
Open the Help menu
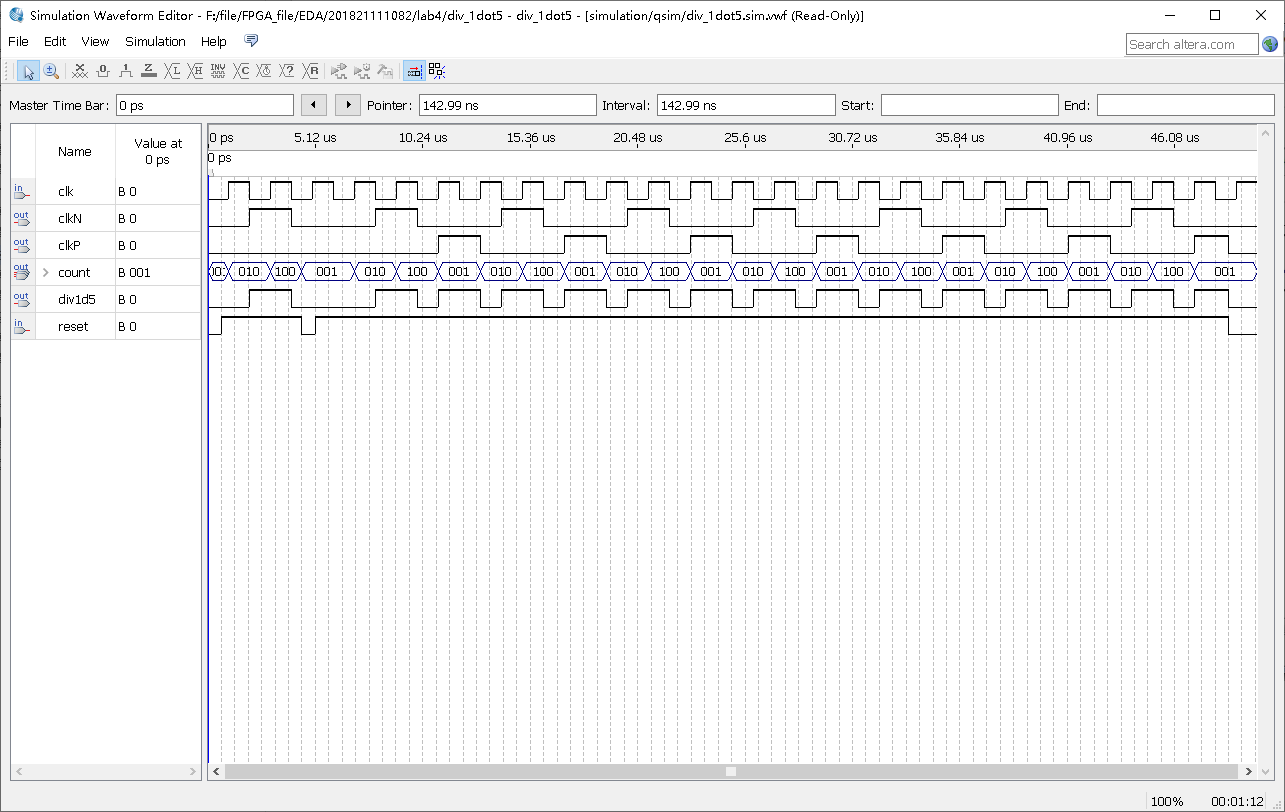click(214, 42)
